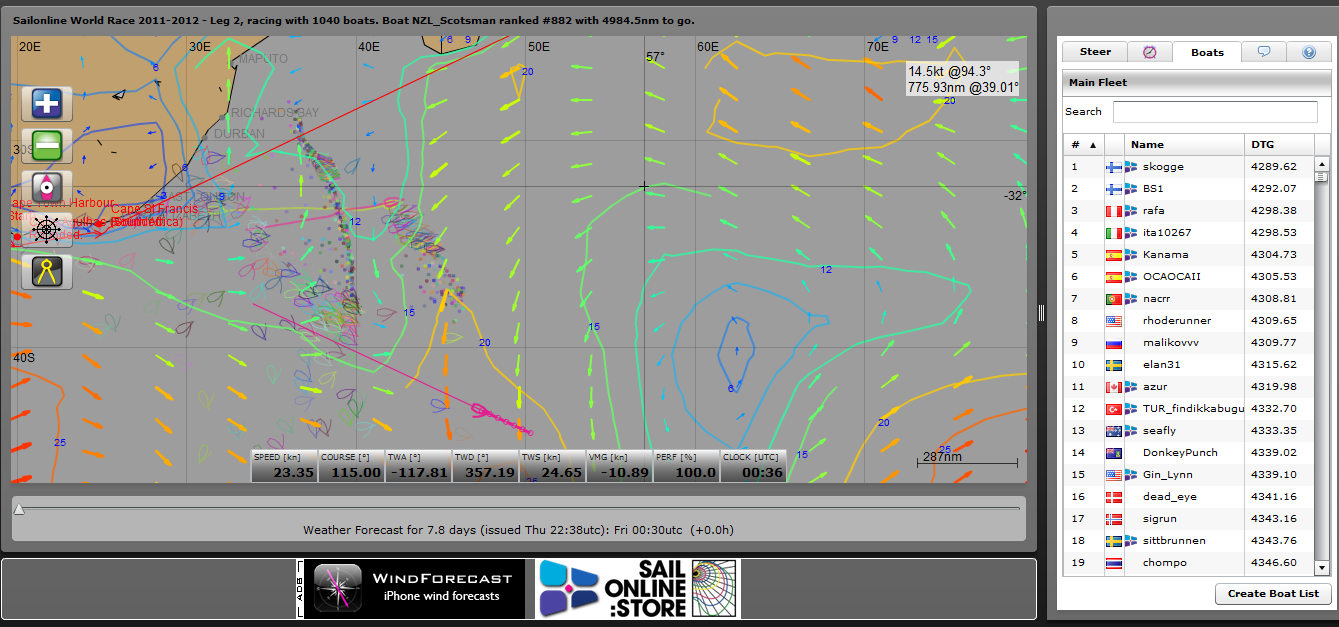Focus the boat Search input field
Image resolution: width=1339 pixels, height=627 pixels.
[x=1215, y=112]
